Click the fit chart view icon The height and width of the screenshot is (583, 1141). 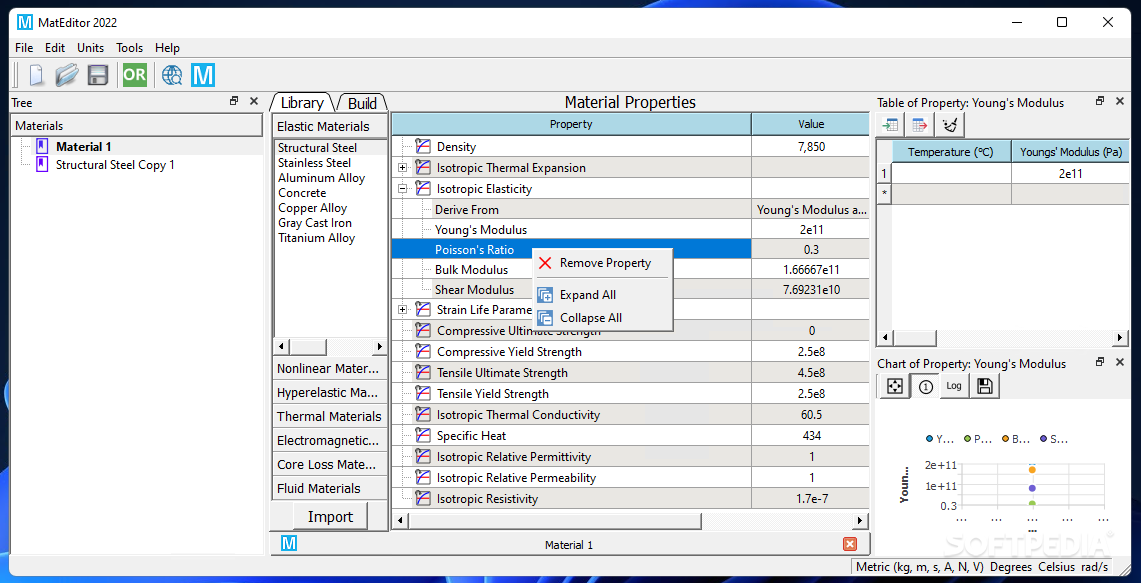[x=895, y=386]
